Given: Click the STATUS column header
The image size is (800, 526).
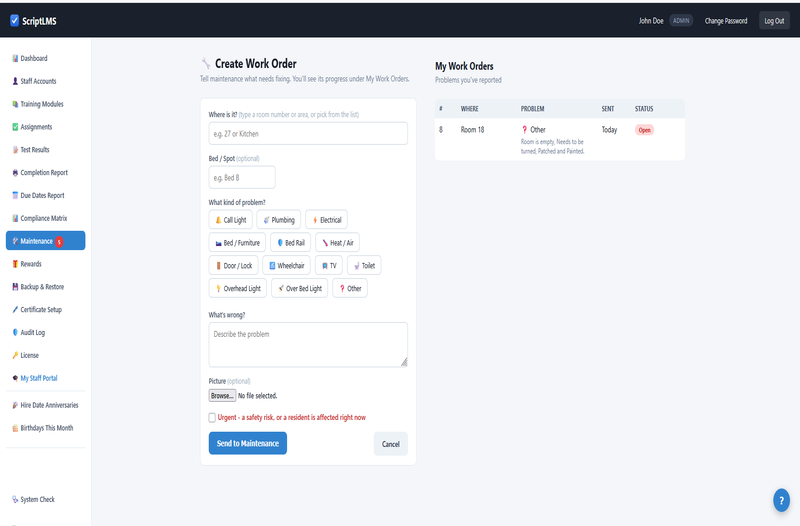Looking at the screenshot, I should click(644, 109).
